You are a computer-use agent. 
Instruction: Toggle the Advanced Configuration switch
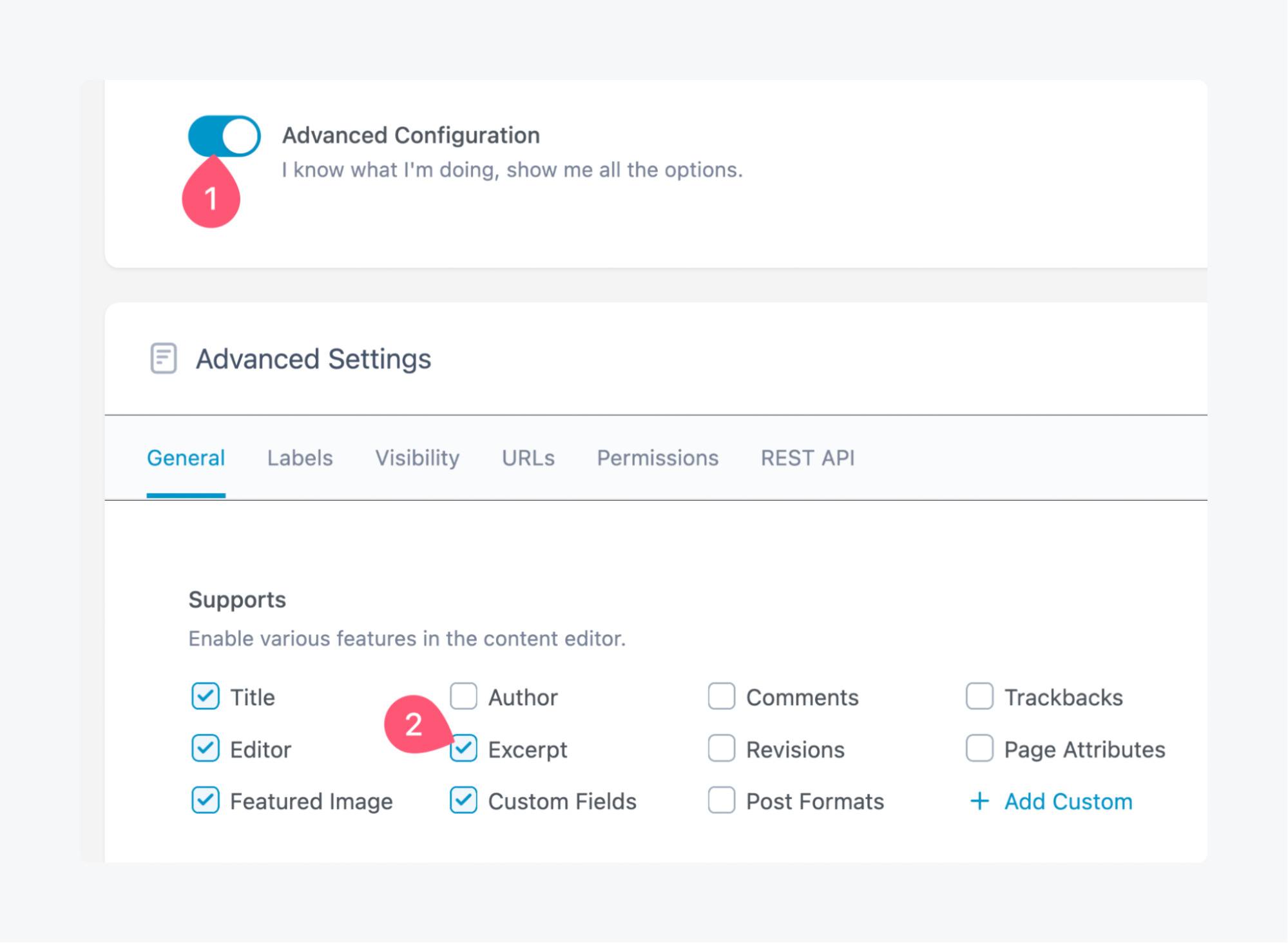[224, 136]
